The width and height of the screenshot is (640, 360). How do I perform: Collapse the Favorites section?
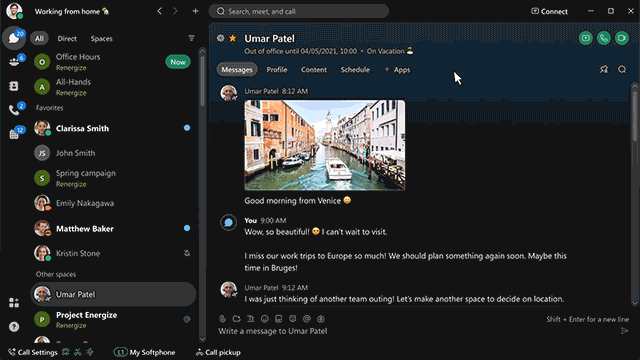click(49, 108)
